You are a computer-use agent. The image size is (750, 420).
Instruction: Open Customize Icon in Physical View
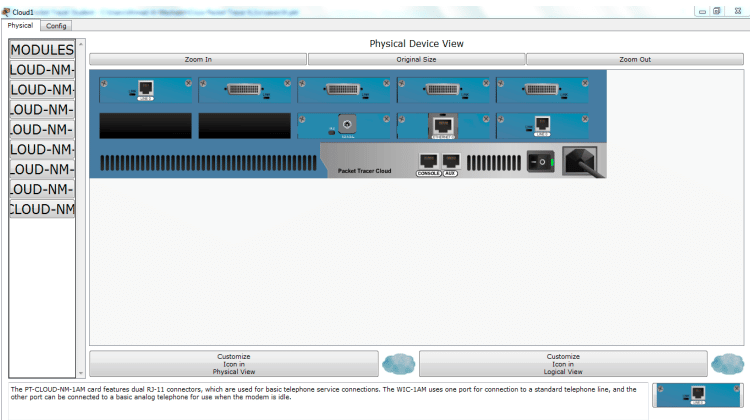coord(234,364)
